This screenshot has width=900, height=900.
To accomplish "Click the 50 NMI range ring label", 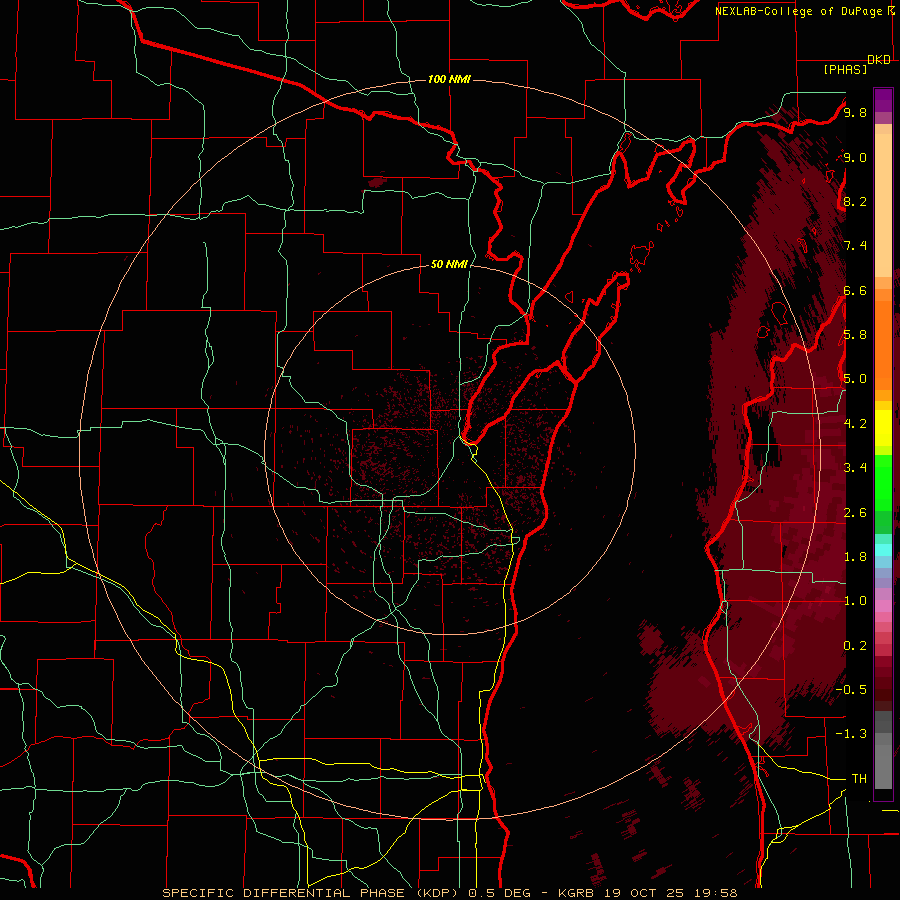I will click(x=449, y=264).
